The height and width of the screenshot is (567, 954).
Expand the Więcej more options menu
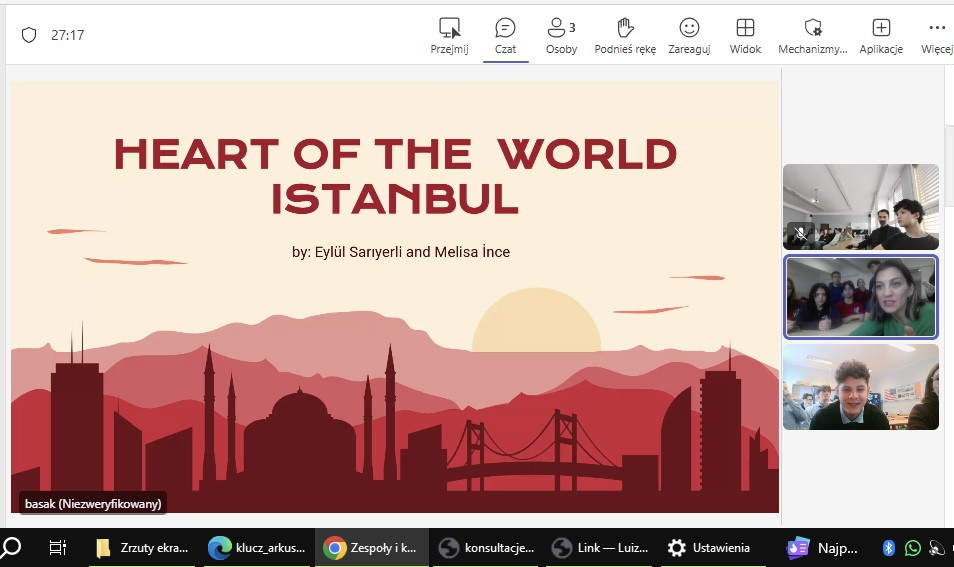click(x=937, y=28)
